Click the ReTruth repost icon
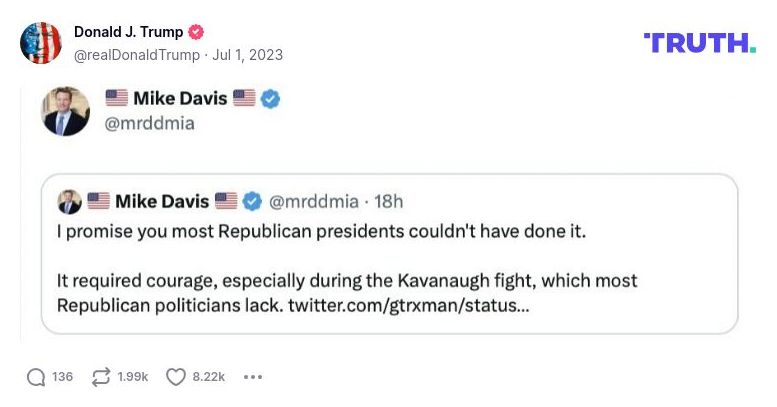 click(101, 377)
